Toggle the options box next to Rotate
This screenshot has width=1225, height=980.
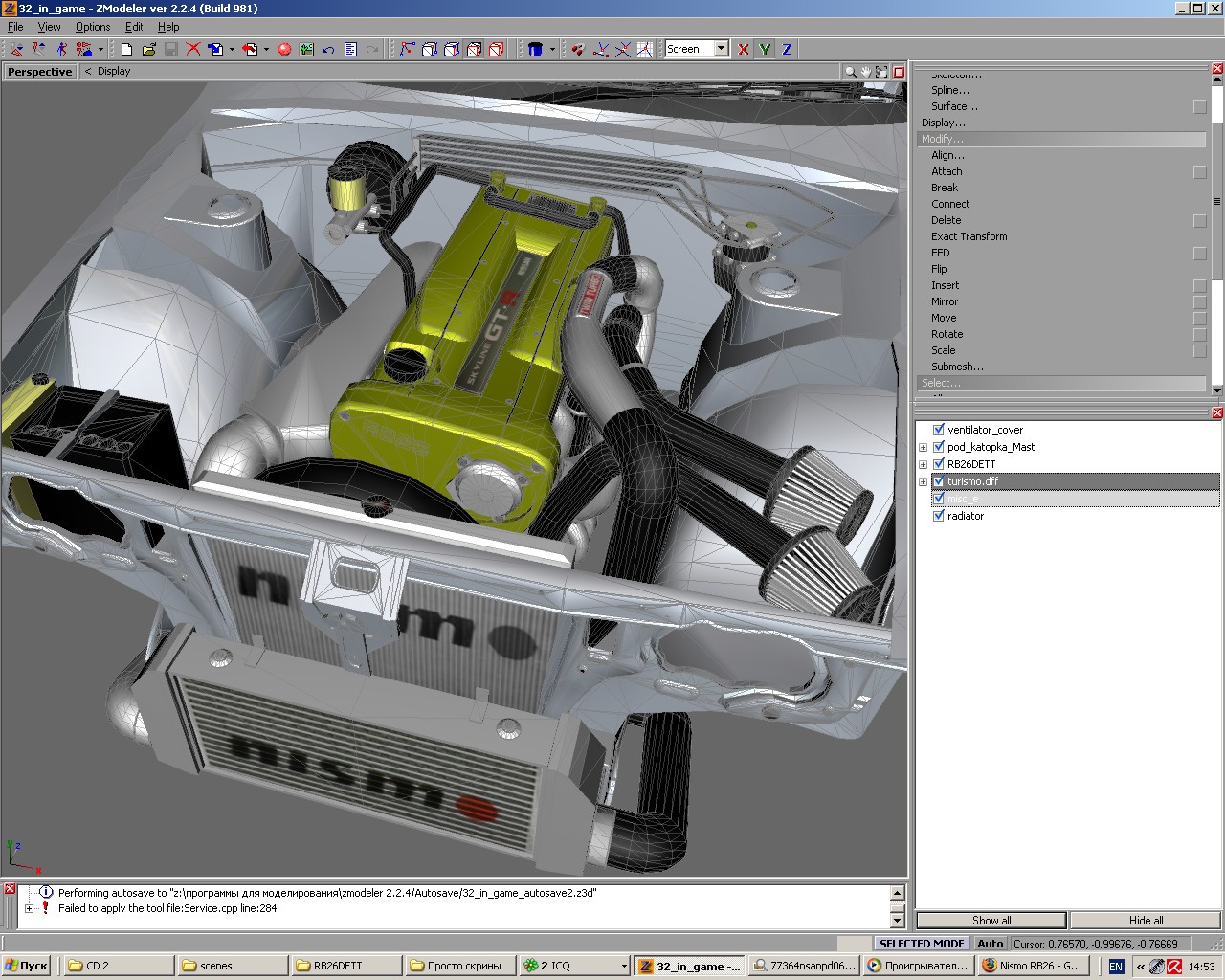click(1200, 335)
